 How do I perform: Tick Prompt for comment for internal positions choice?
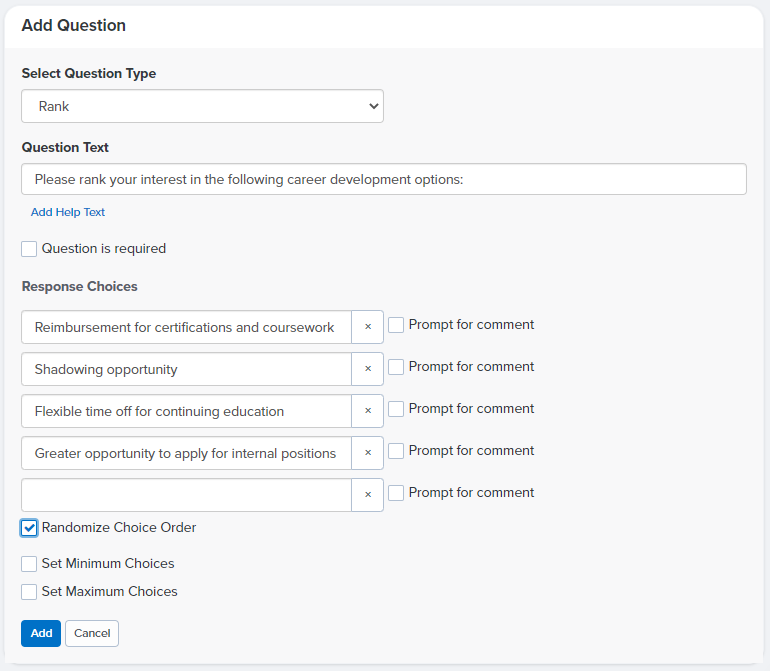click(x=396, y=451)
